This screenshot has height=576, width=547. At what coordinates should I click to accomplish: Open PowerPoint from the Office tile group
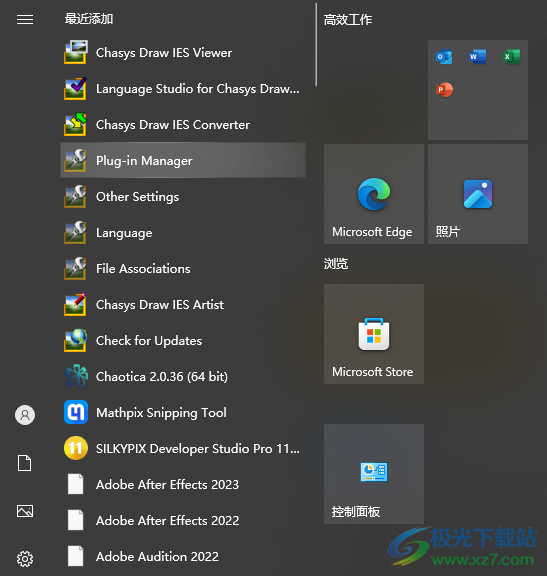444,90
